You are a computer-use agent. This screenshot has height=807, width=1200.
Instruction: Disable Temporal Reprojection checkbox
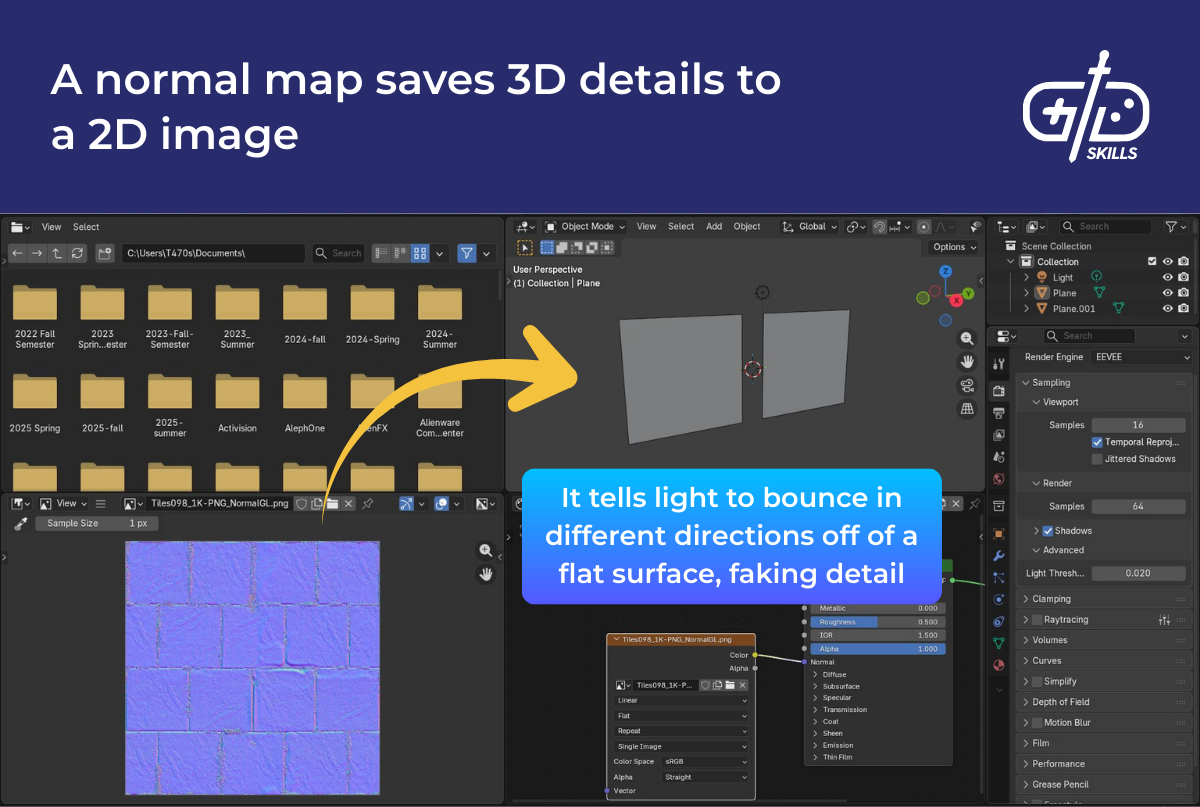(x=1097, y=442)
